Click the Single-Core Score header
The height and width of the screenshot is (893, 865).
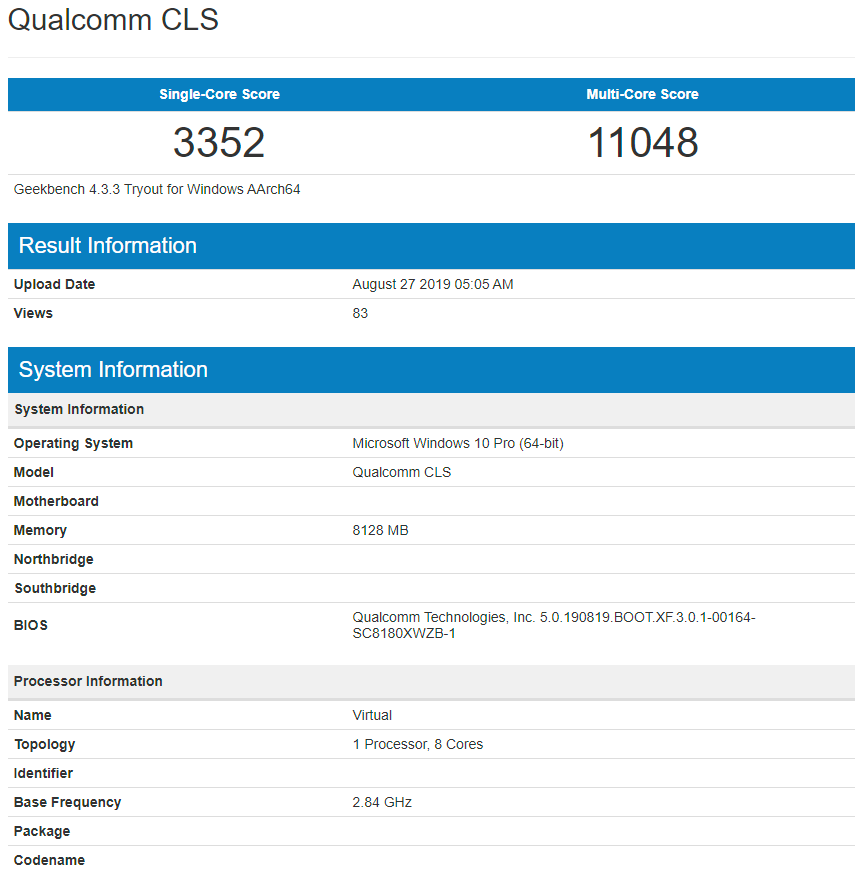coord(219,94)
